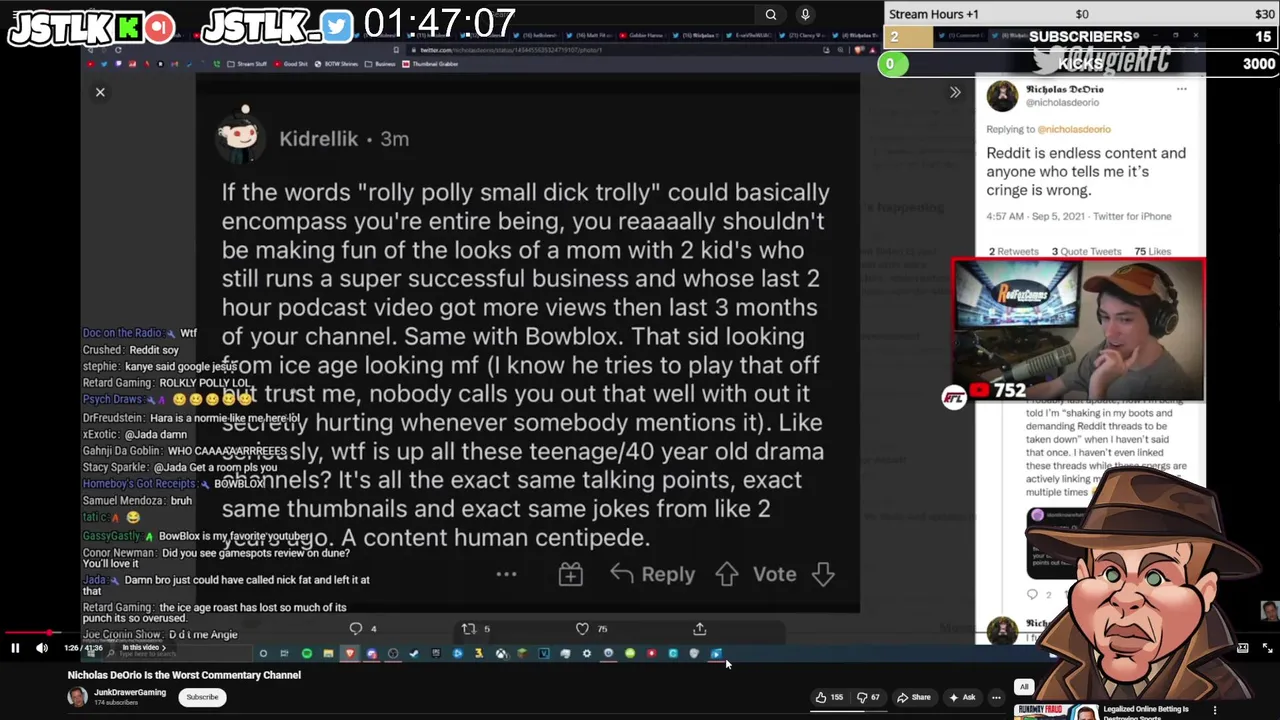The width and height of the screenshot is (1280, 720).
Task: Open the Task View taskbar button
Action: [x=284, y=654]
